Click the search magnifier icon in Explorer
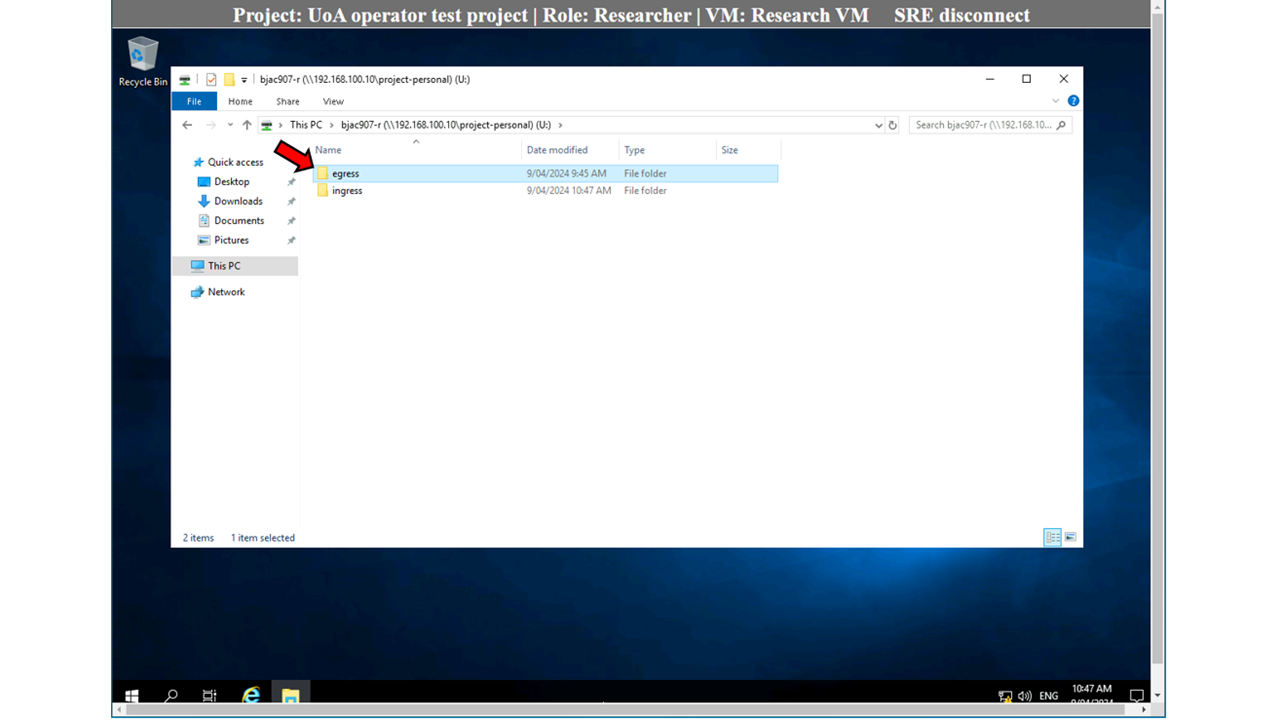The image size is (1280, 720). [1061, 125]
